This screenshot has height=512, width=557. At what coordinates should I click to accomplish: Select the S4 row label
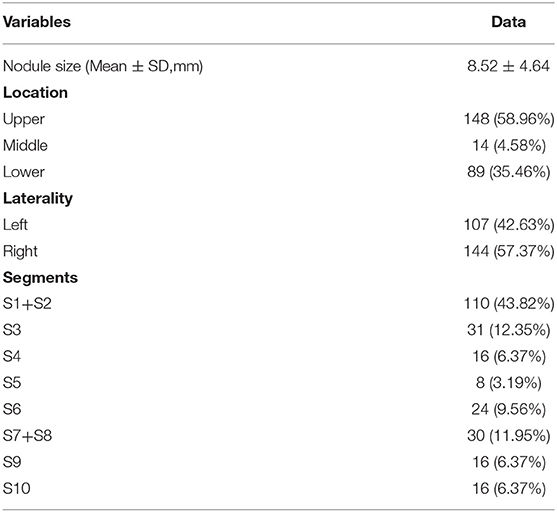pos(12,356)
